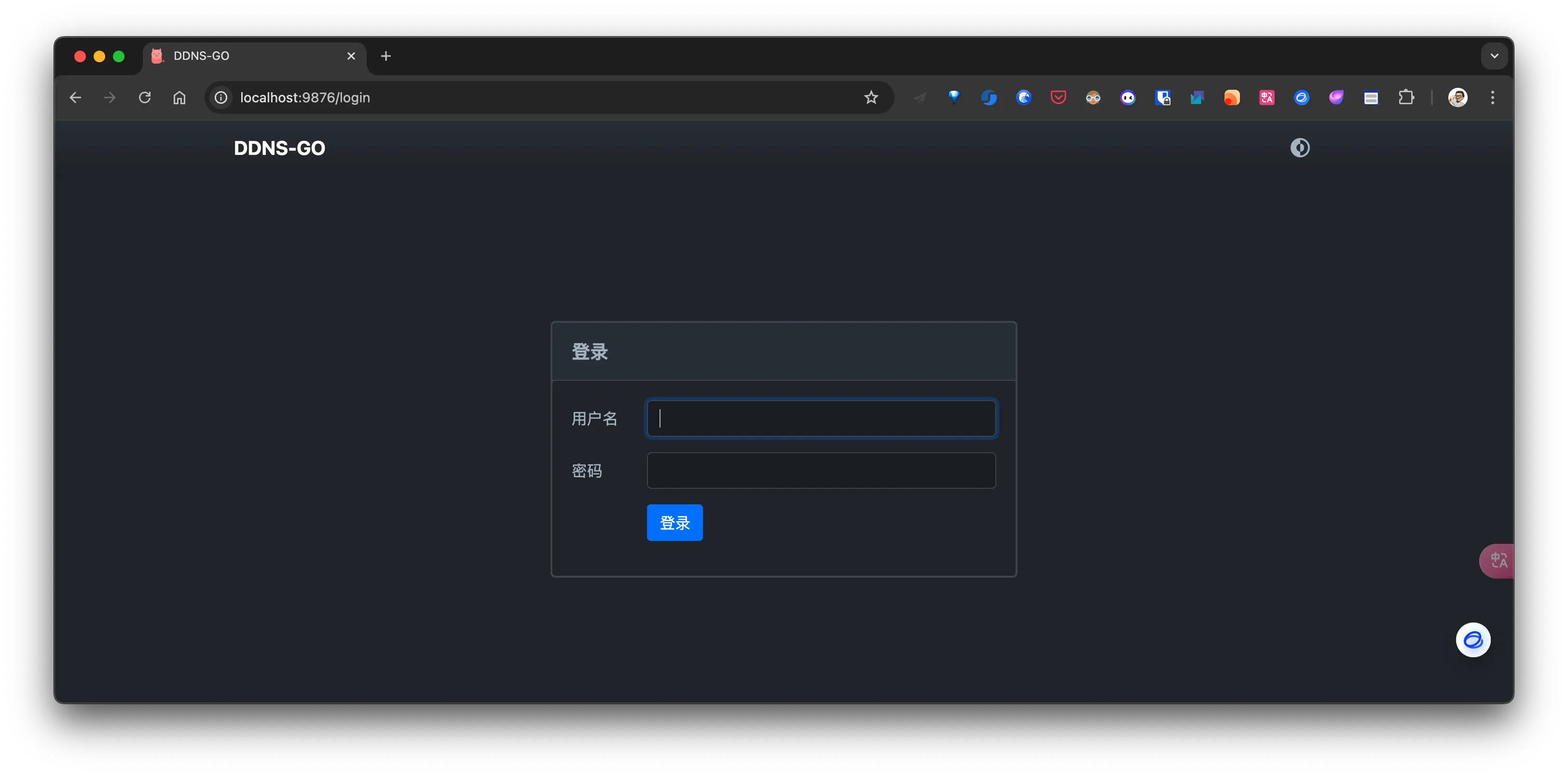Toggle the dark/light theme icon

tap(1300, 148)
